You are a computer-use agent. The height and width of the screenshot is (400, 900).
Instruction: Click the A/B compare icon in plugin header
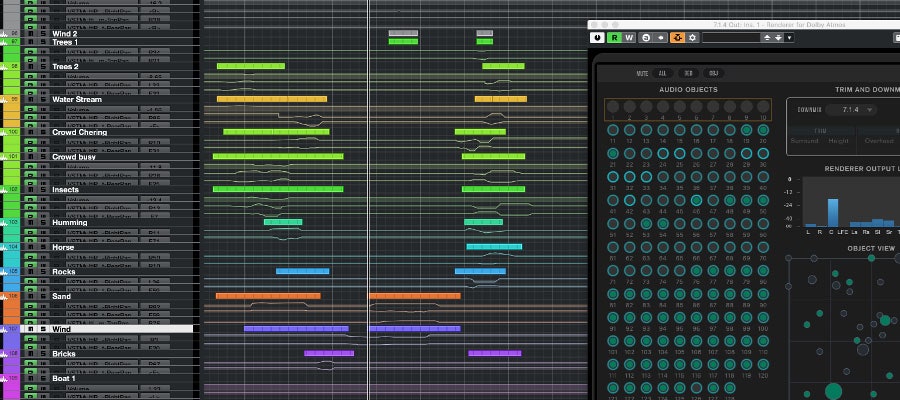(x=646, y=37)
